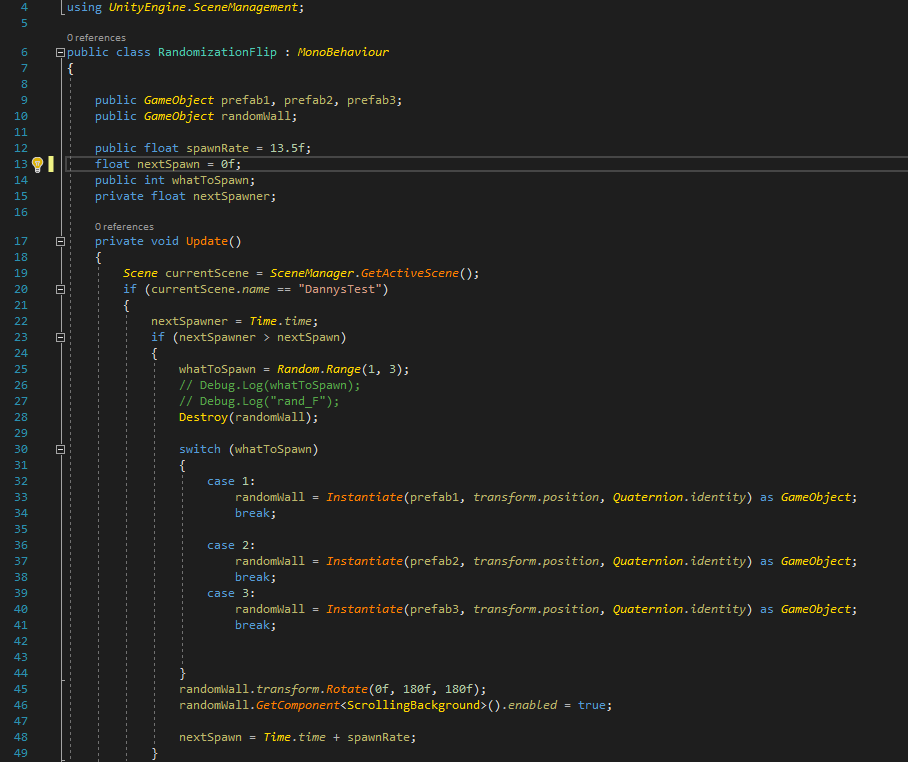Click the Rotate method call on line 45
Image resolution: width=908 pixels, height=762 pixels.
tap(347, 689)
